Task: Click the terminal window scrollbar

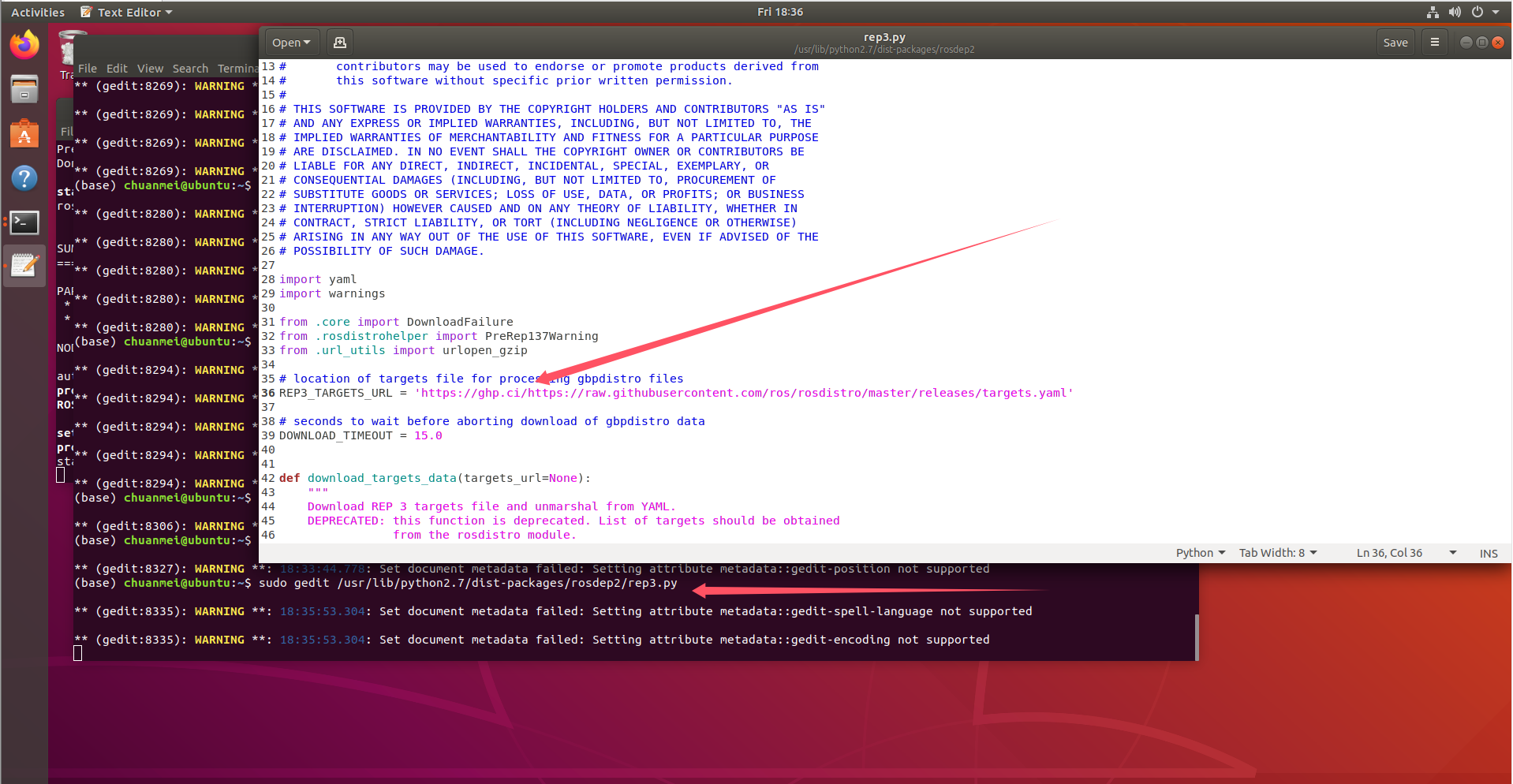Action: point(1196,637)
